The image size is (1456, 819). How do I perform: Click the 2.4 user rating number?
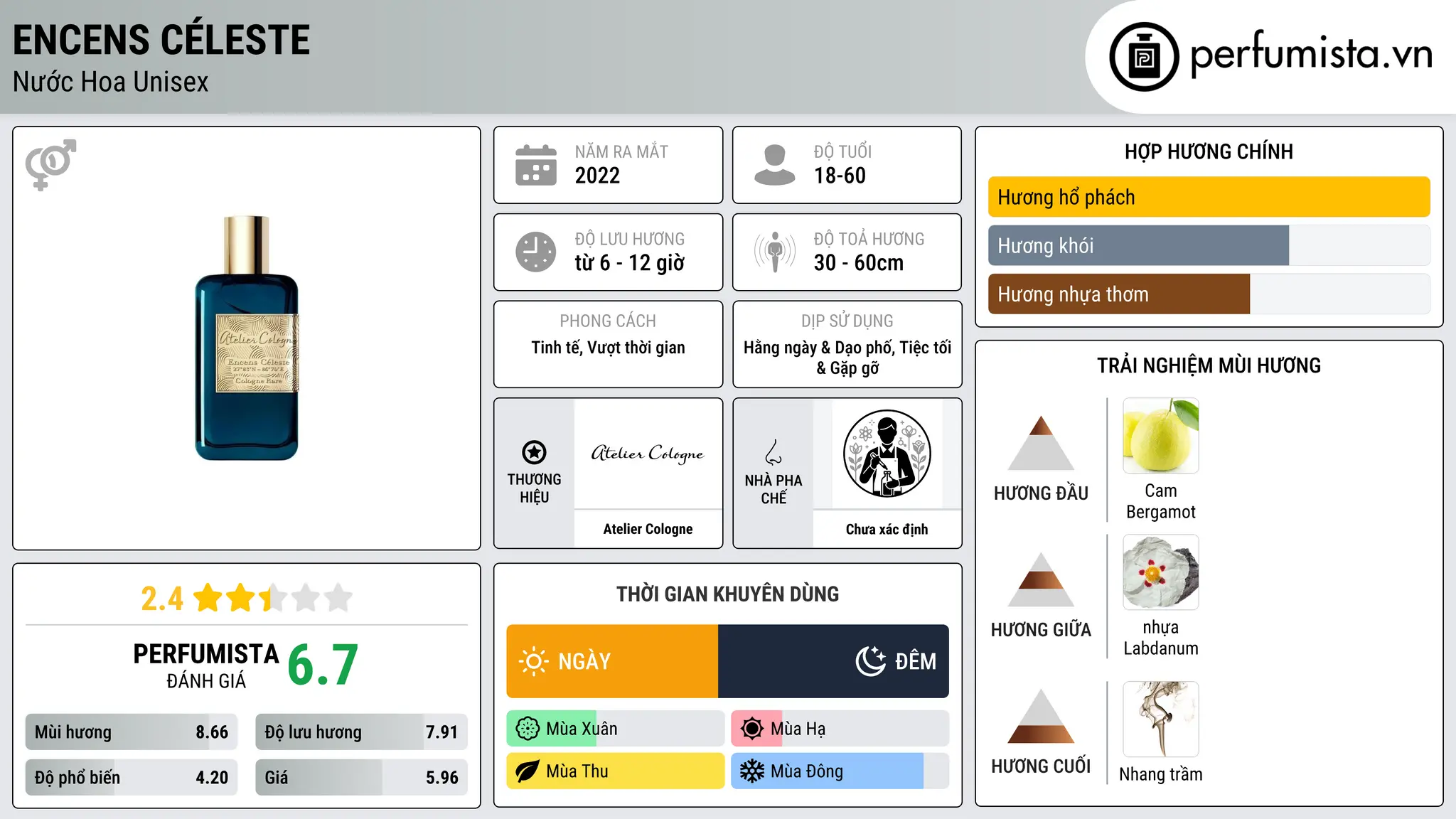coord(162,599)
